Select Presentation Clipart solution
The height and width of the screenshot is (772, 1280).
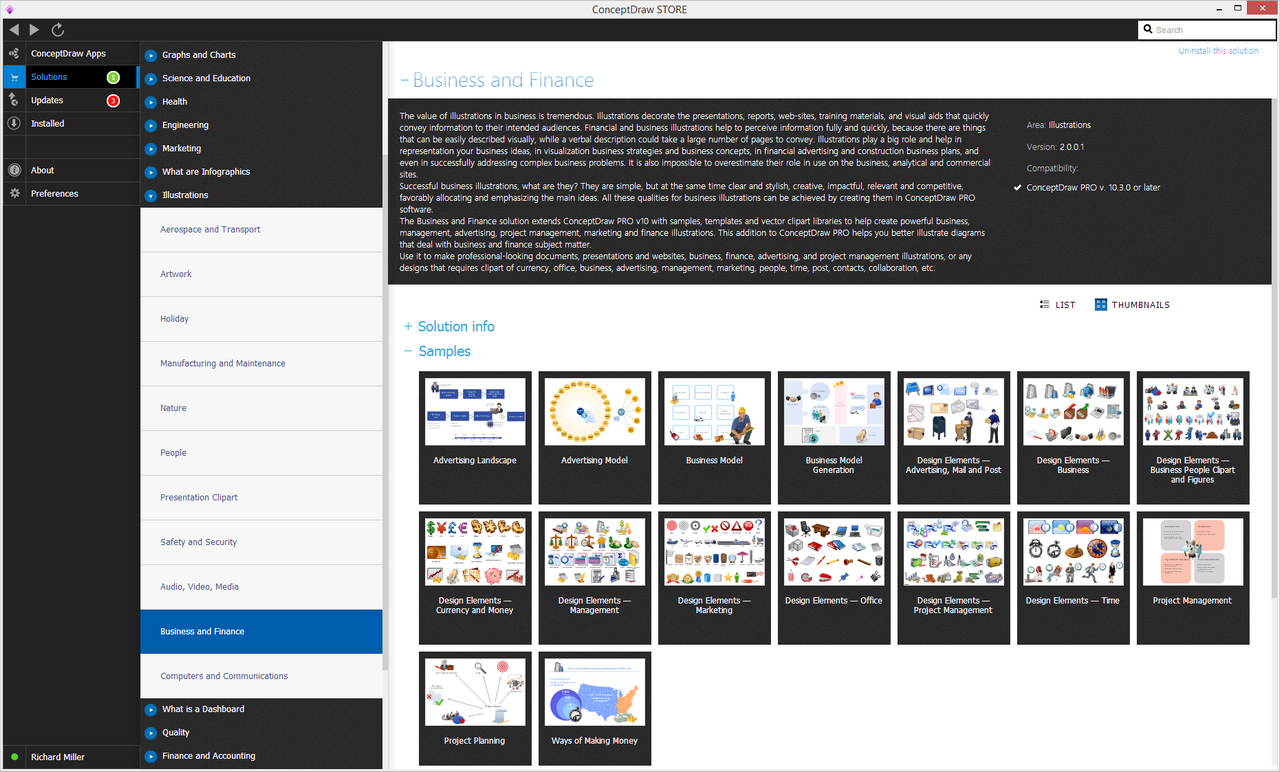click(x=261, y=498)
